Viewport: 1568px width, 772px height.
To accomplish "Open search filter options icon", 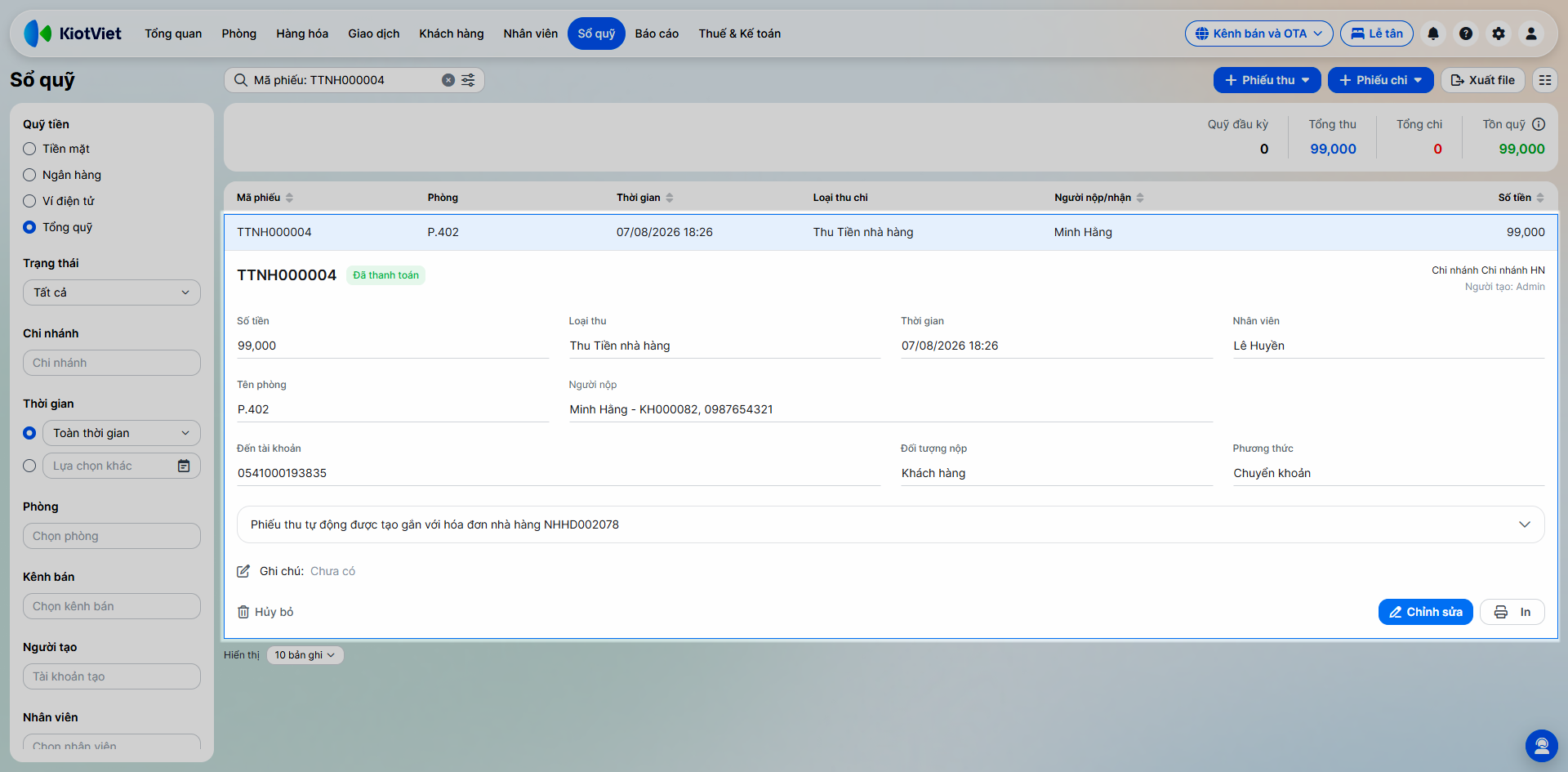I will (468, 80).
